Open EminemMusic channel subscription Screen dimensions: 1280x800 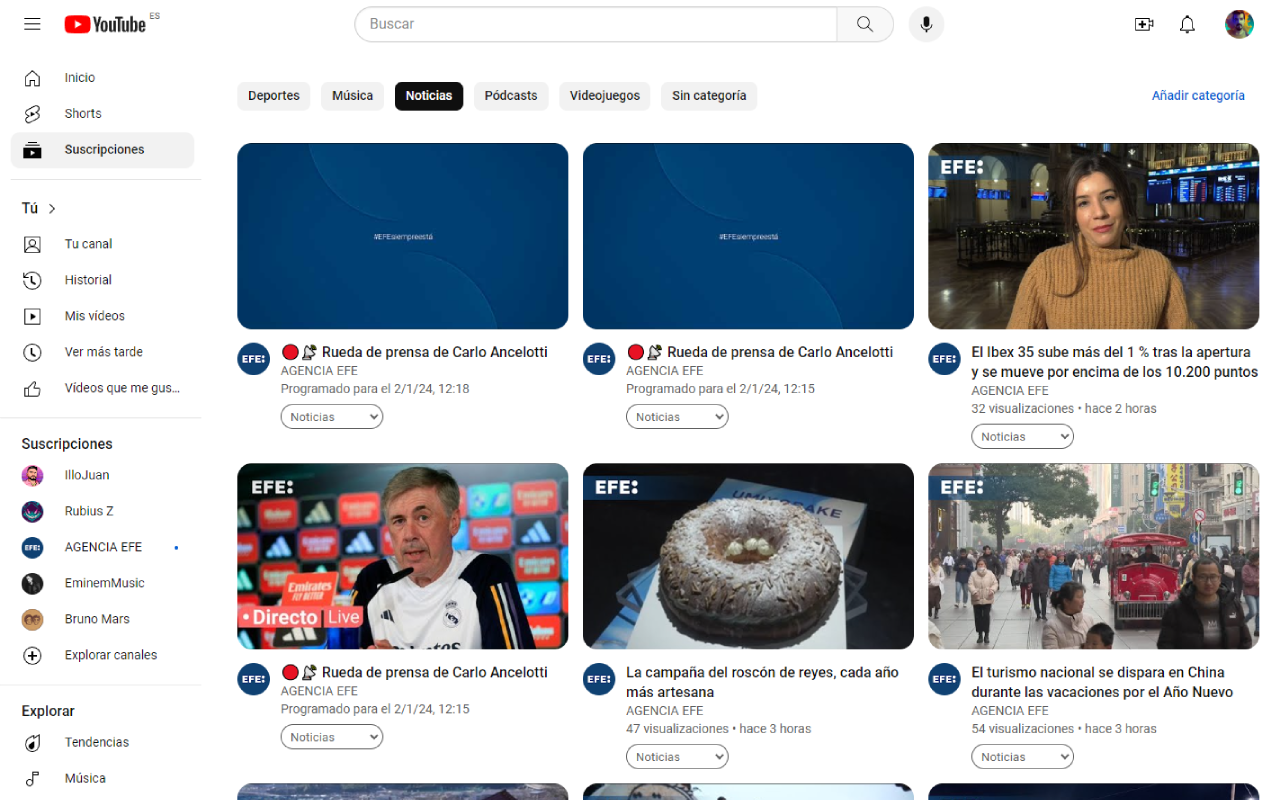(x=102, y=583)
